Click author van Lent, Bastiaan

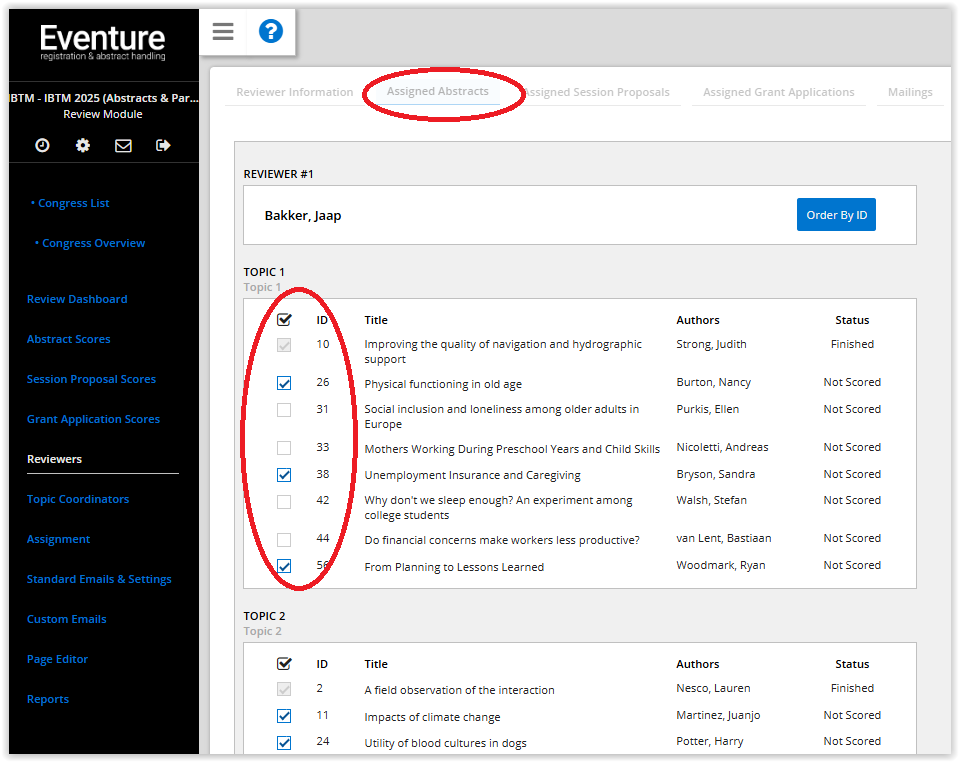click(x=724, y=538)
